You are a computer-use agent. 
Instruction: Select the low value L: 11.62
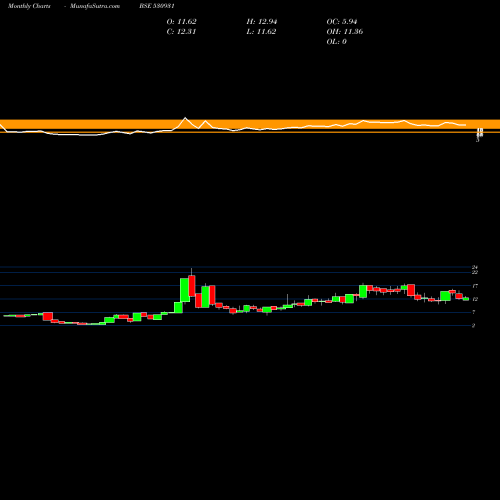click(x=261, y=32)
